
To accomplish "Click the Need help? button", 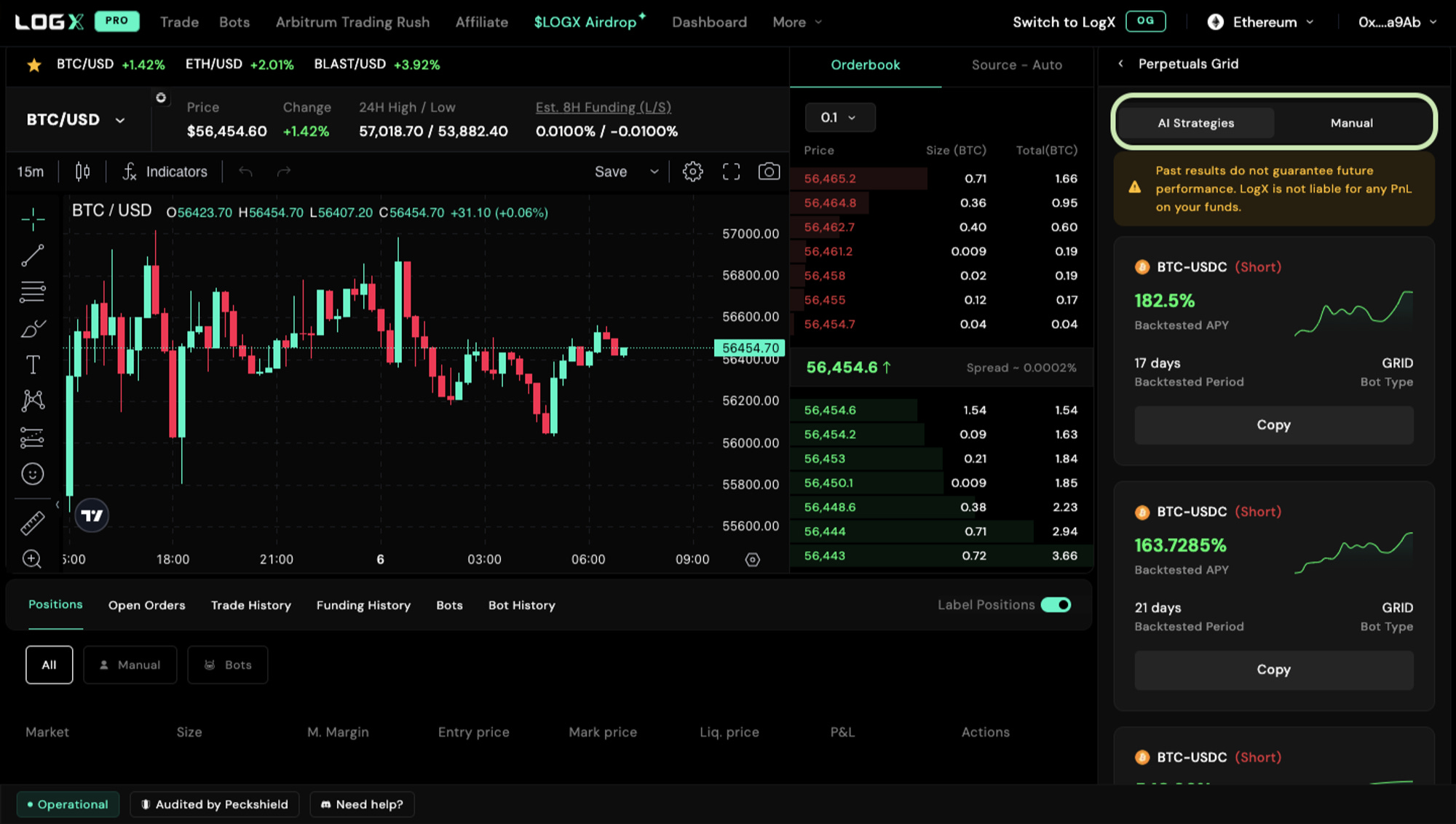I will (x=362, y=804).
